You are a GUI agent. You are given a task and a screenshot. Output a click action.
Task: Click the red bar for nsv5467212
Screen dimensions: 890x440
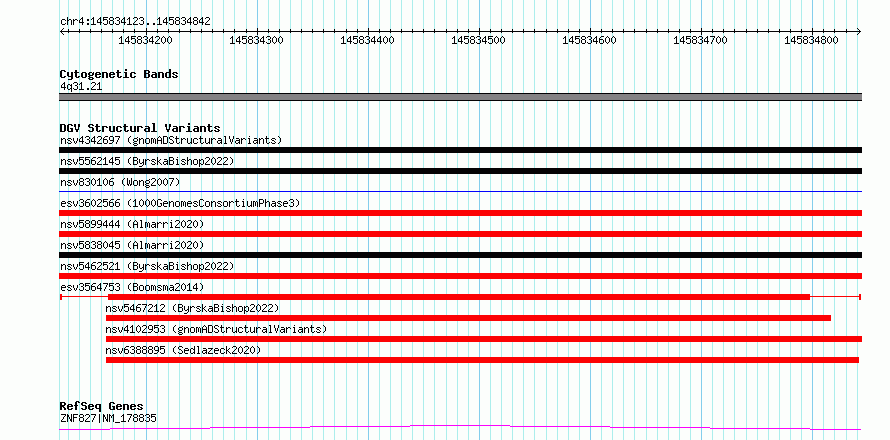click(468, 318)
